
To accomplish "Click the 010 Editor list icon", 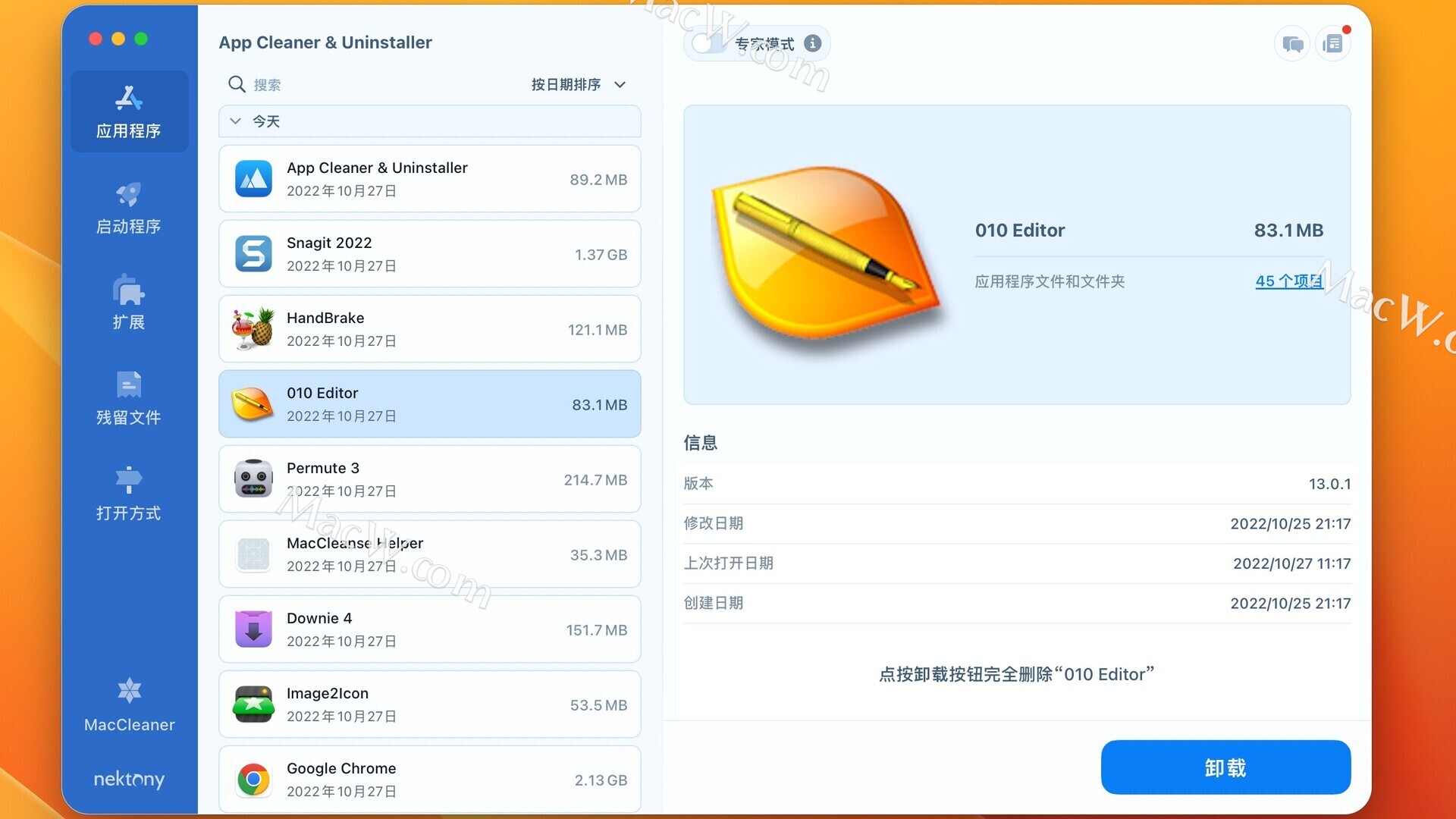I will pyautogui.click(x=253, y=404).
